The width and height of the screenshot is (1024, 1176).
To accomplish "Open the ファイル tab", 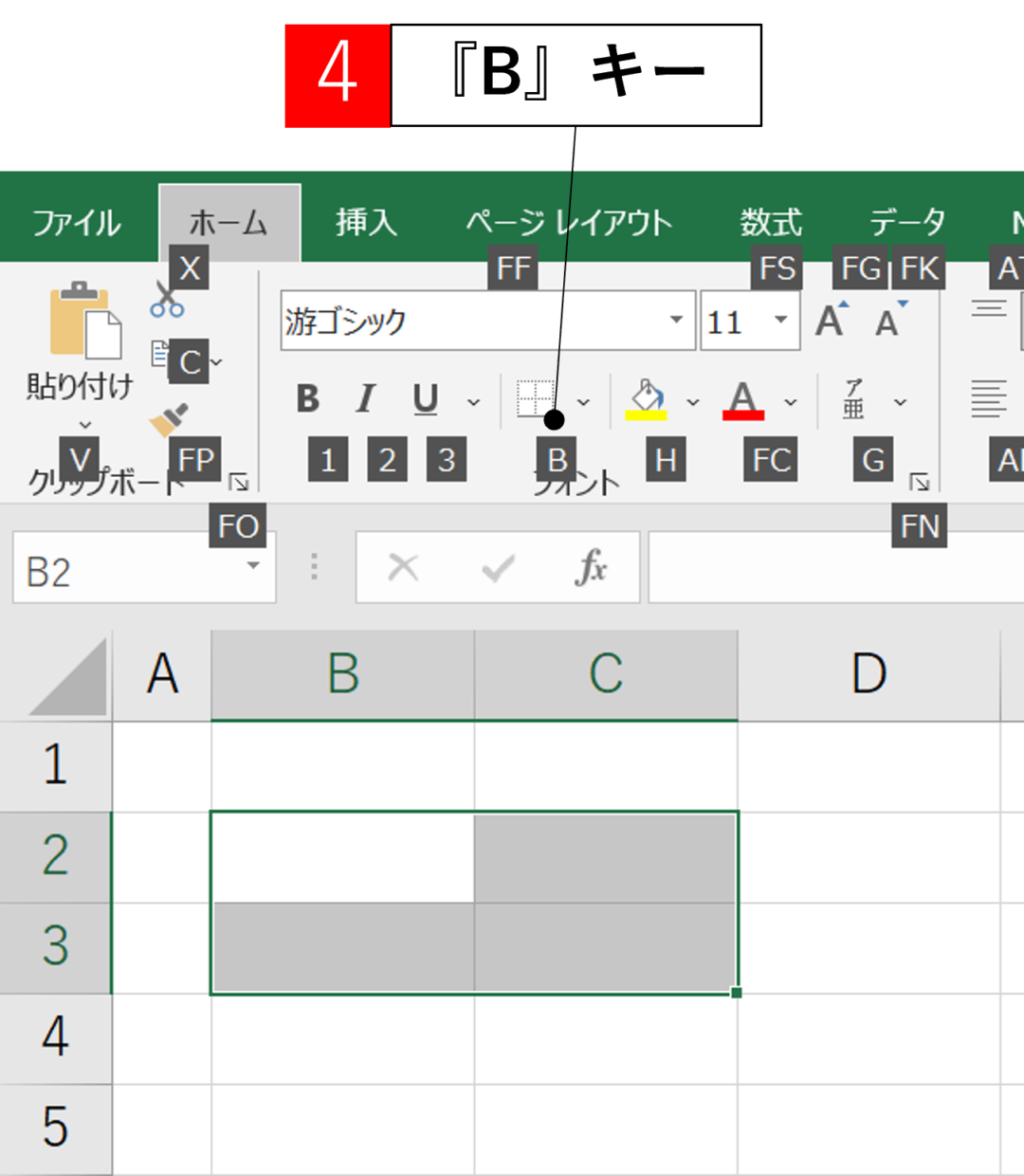I will [x=77, y=223].
